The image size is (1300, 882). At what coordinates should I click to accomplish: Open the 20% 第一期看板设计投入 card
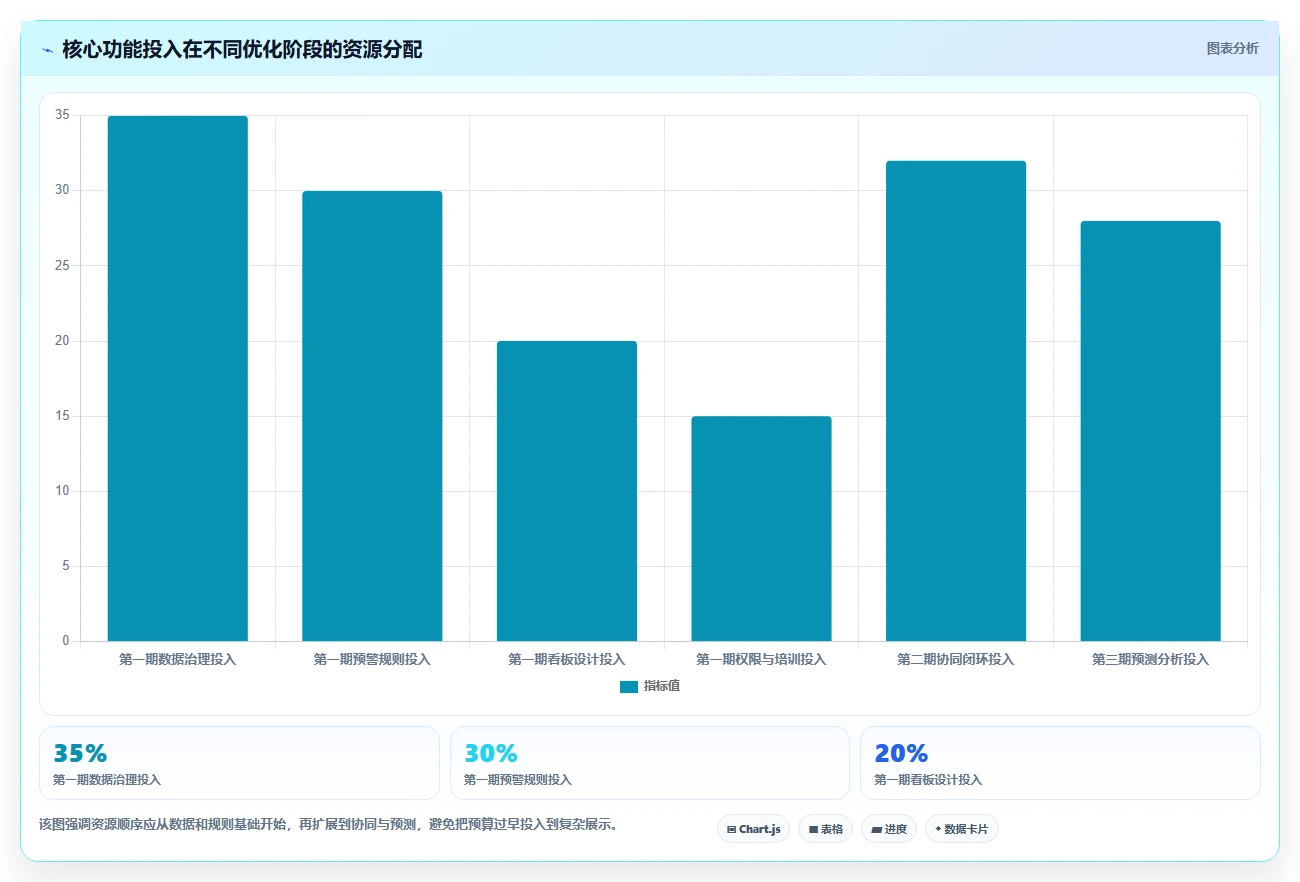point(1060,763)
